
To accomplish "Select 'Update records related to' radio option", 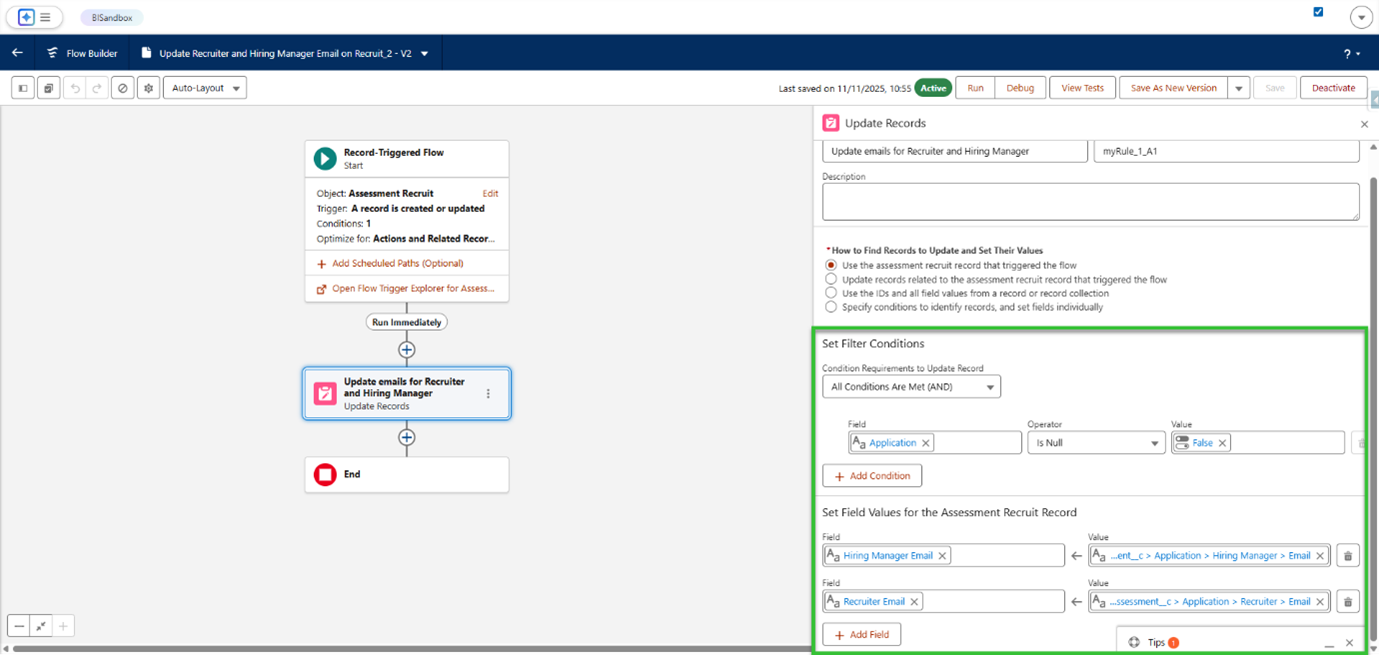I will click(x=831, y=280).
